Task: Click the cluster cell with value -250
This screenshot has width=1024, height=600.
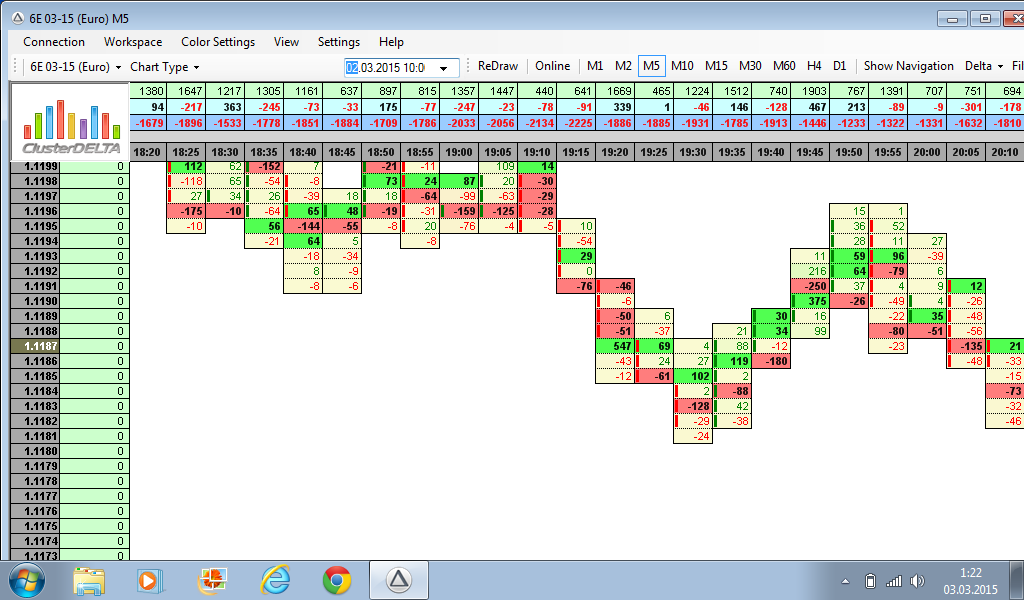Action: pos(810,286)
